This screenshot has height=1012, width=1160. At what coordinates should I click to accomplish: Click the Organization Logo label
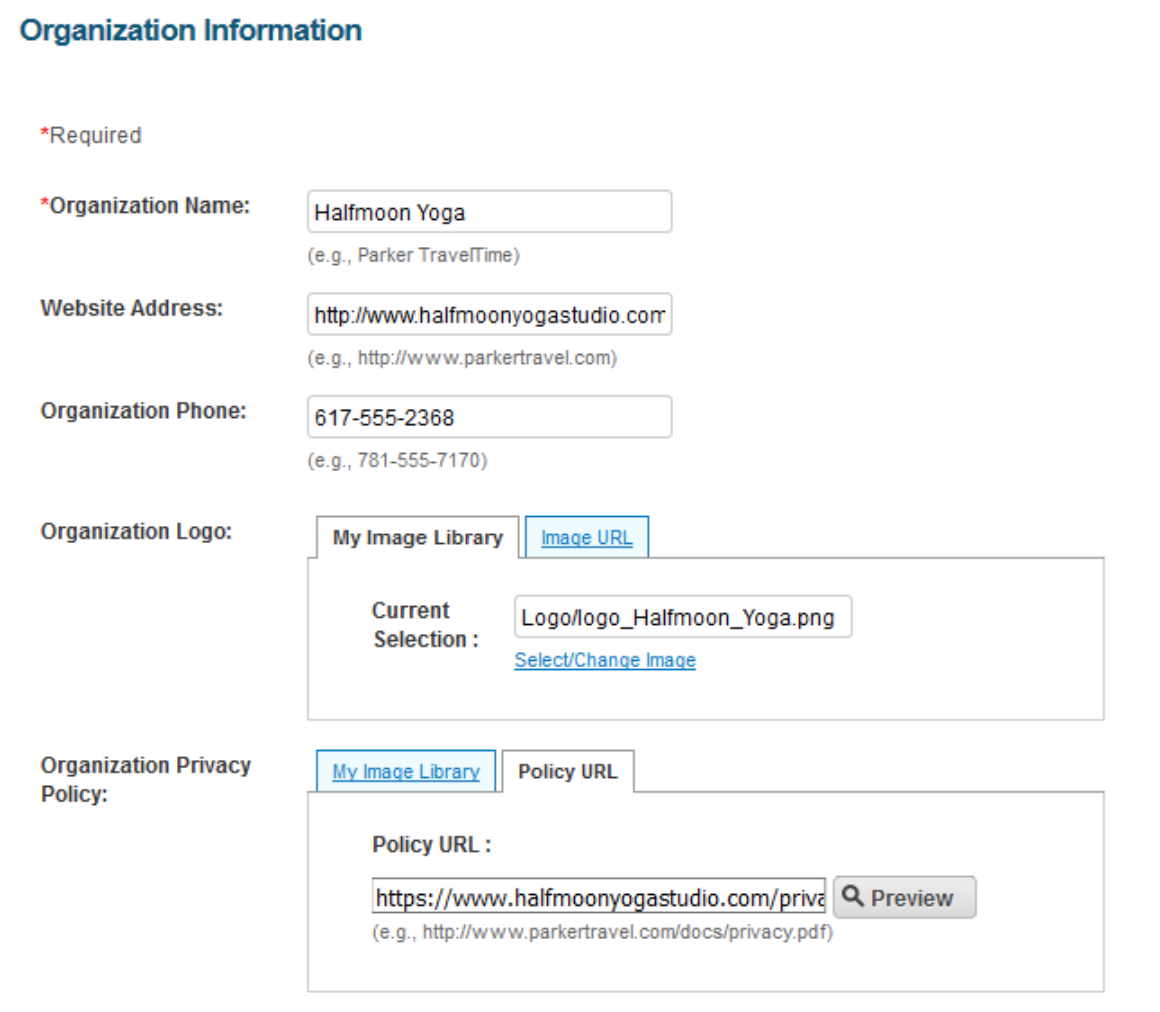[136, 531]
